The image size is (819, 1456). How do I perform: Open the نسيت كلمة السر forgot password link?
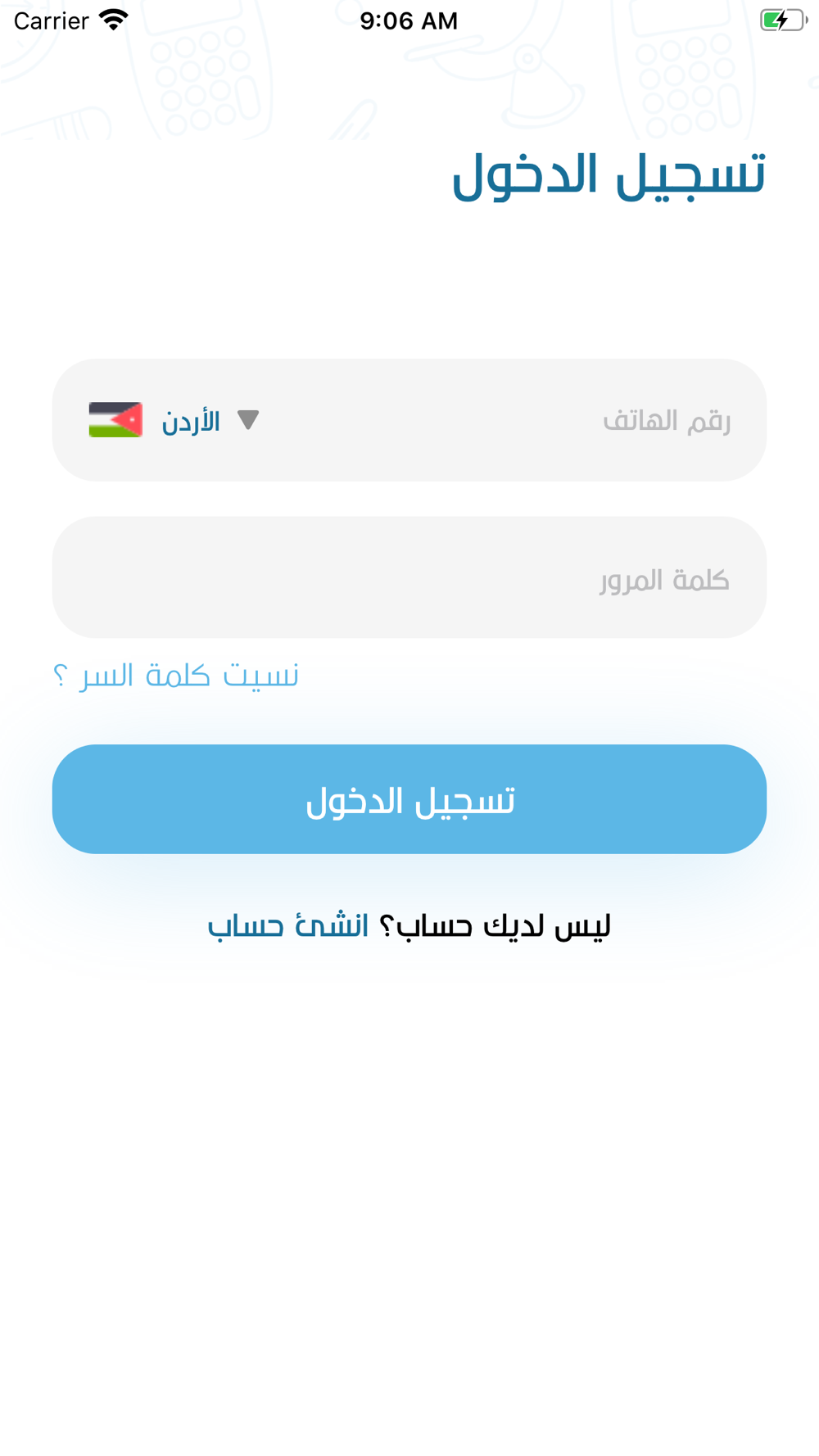176,676
